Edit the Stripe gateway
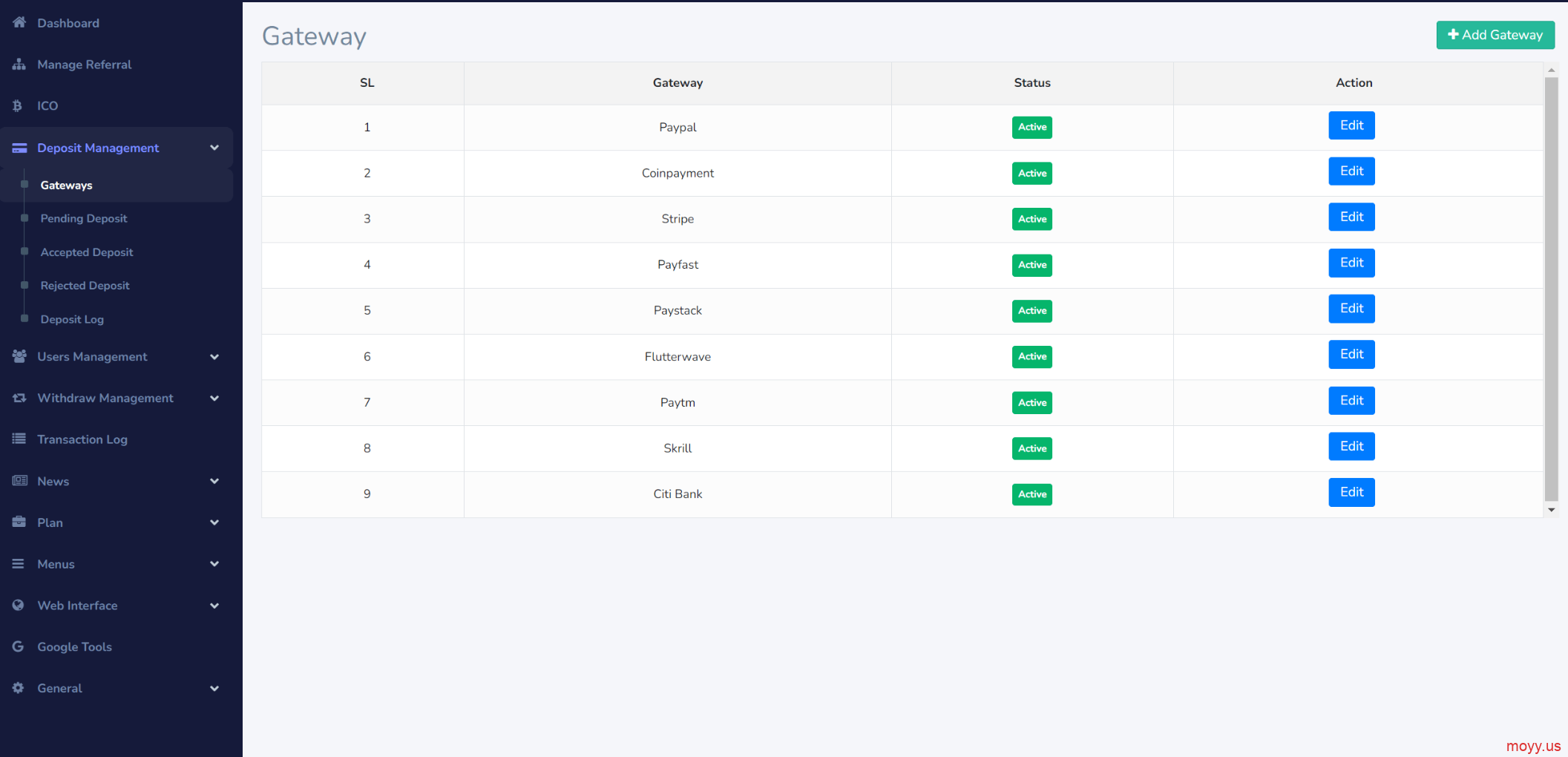 coord(1351,217)
